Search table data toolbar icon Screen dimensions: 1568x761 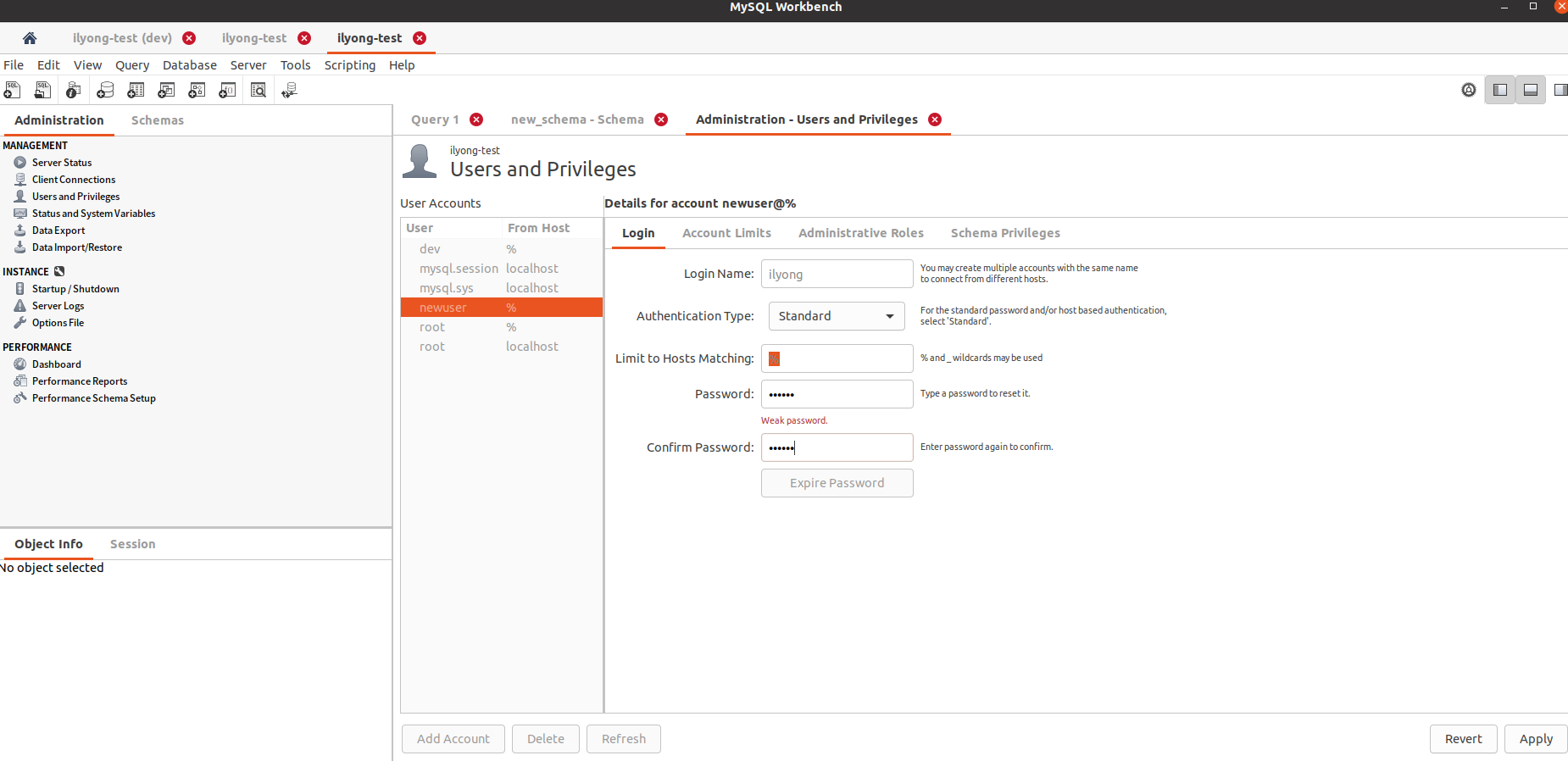click(259, 90)
